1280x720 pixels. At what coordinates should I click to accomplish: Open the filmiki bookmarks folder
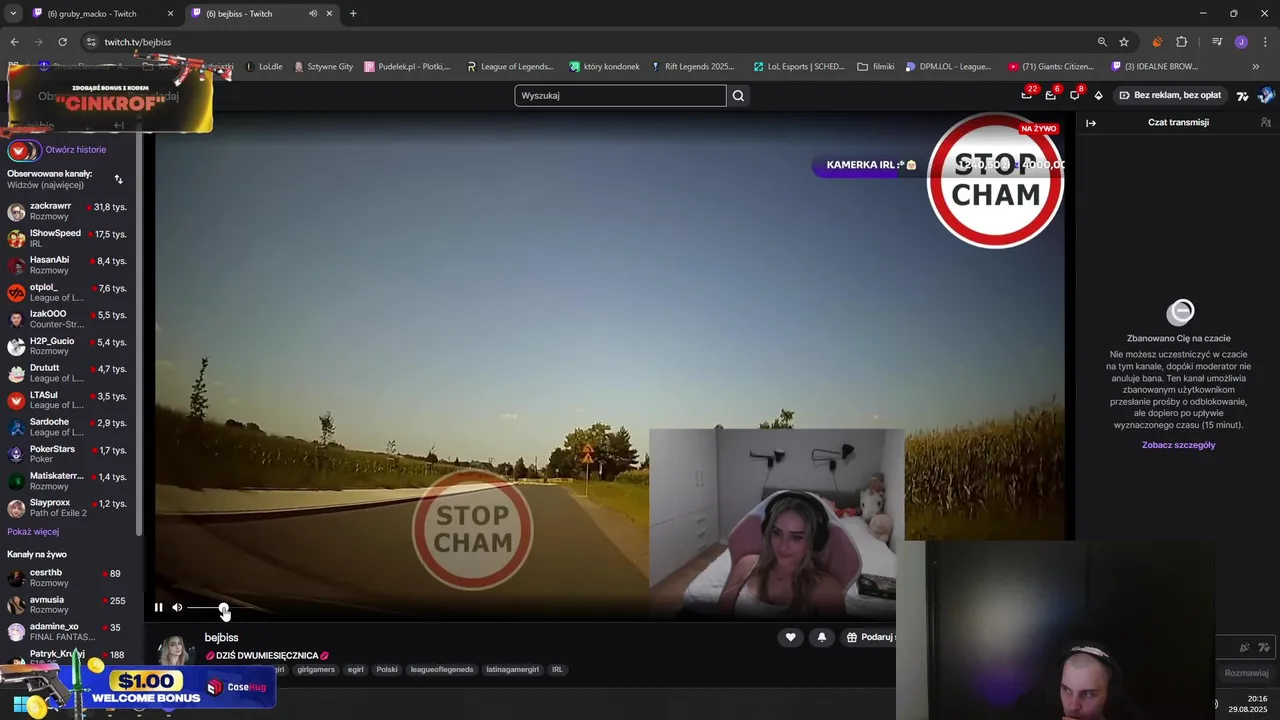click(x=876, y=67)
